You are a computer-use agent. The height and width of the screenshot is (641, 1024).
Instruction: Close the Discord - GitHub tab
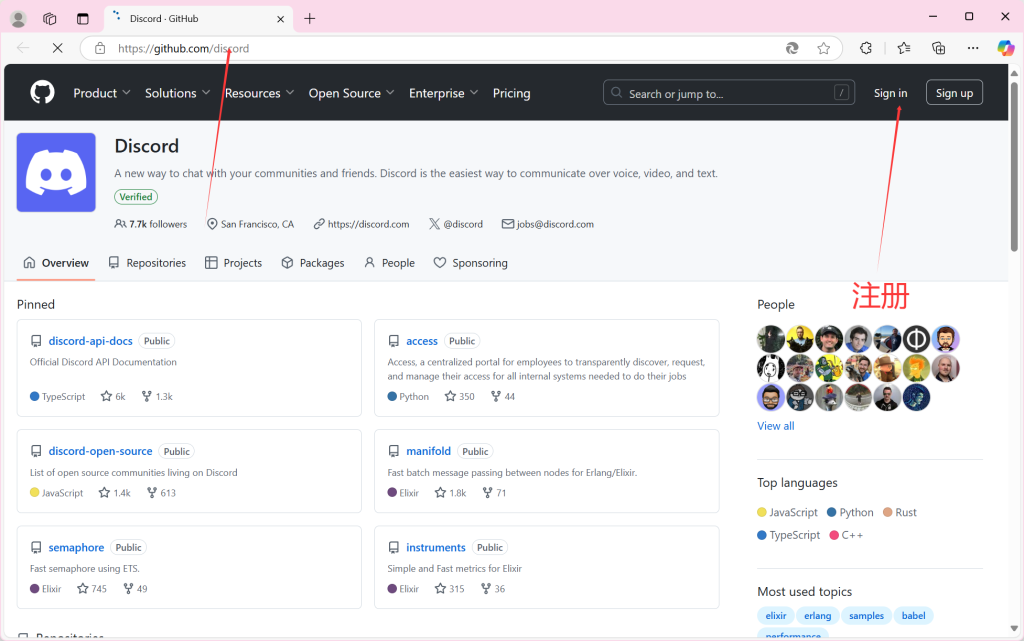click(x=280, y=19)
